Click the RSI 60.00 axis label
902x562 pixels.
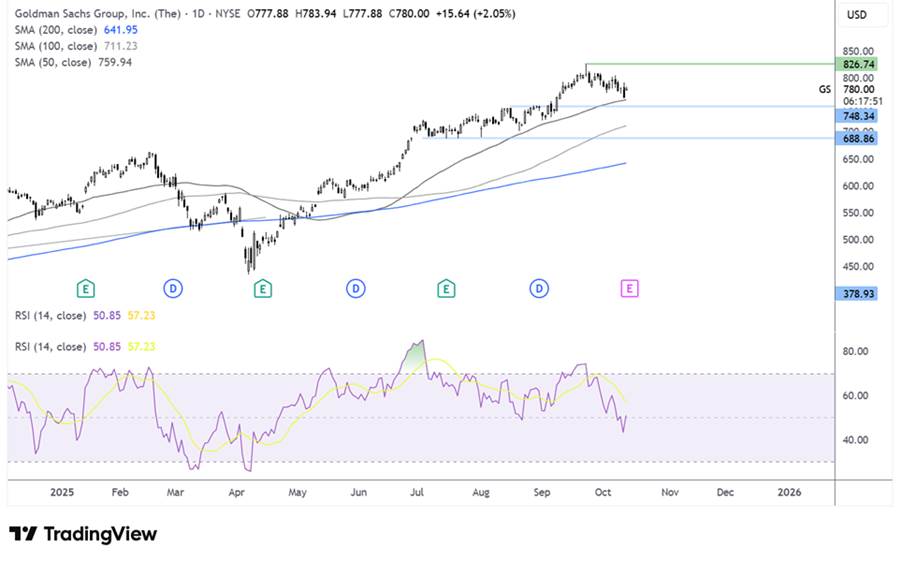855,396
